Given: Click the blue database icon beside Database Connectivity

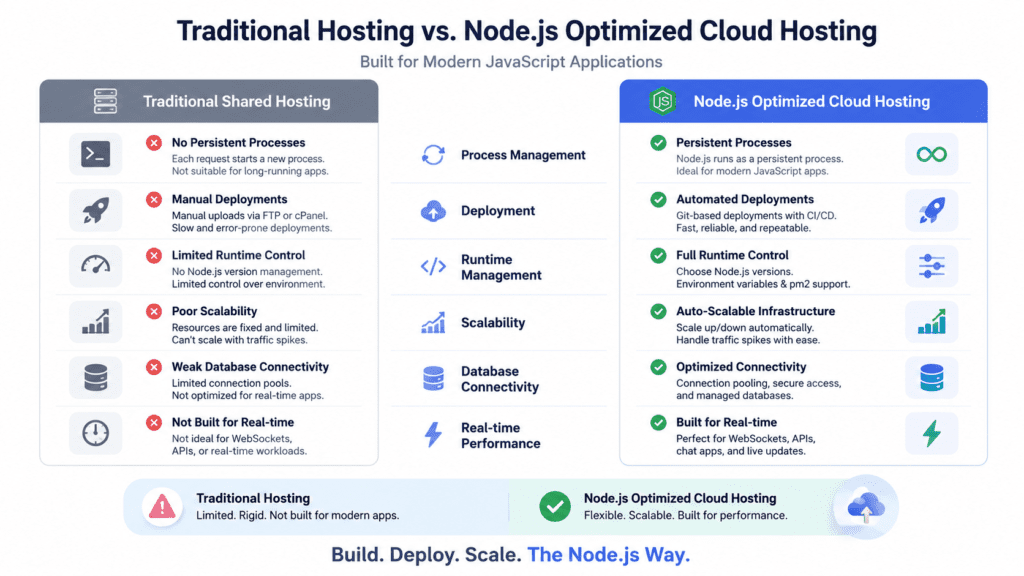Looking at the screenshot, I should point(433,379).
